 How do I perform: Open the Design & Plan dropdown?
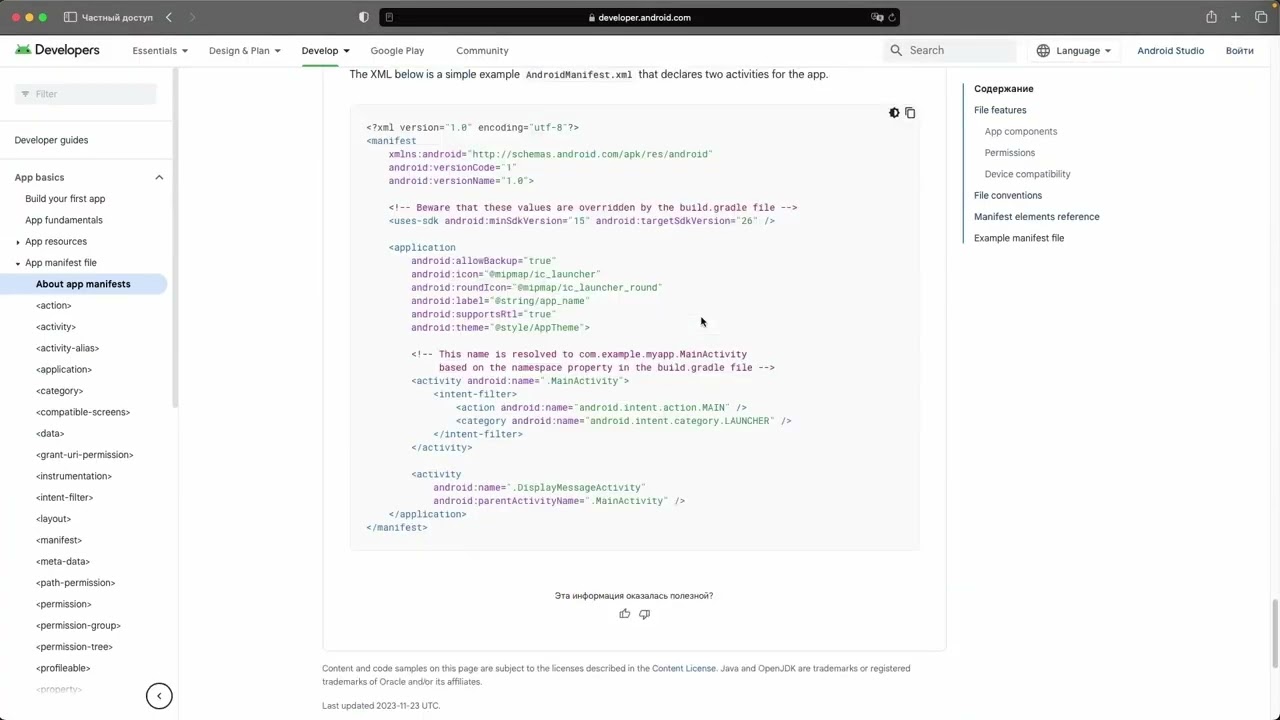click(245, 50)
